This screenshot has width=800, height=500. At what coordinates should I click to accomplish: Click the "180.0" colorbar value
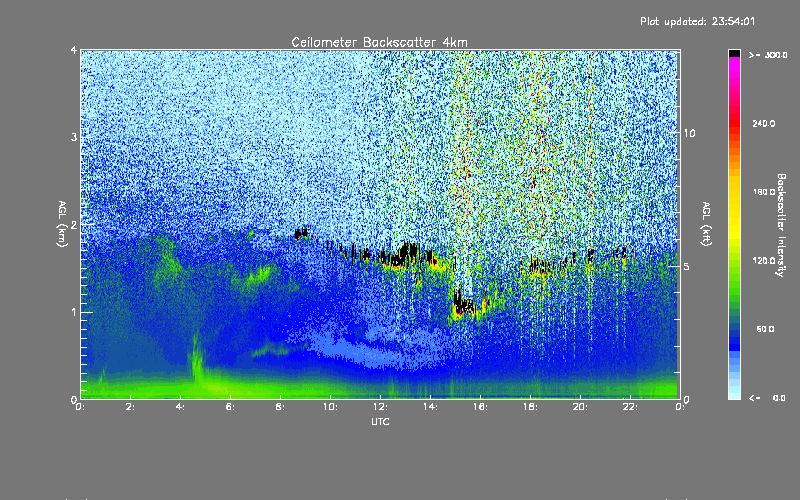pos(764,192)
